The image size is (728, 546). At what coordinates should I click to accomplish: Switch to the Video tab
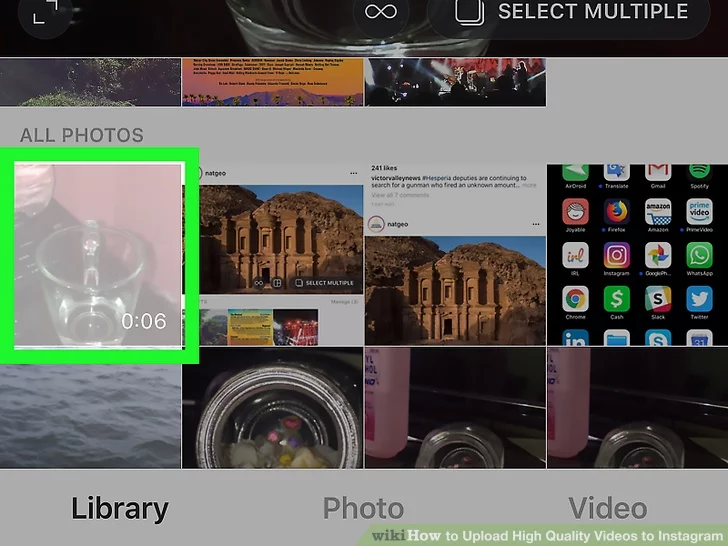608,508
